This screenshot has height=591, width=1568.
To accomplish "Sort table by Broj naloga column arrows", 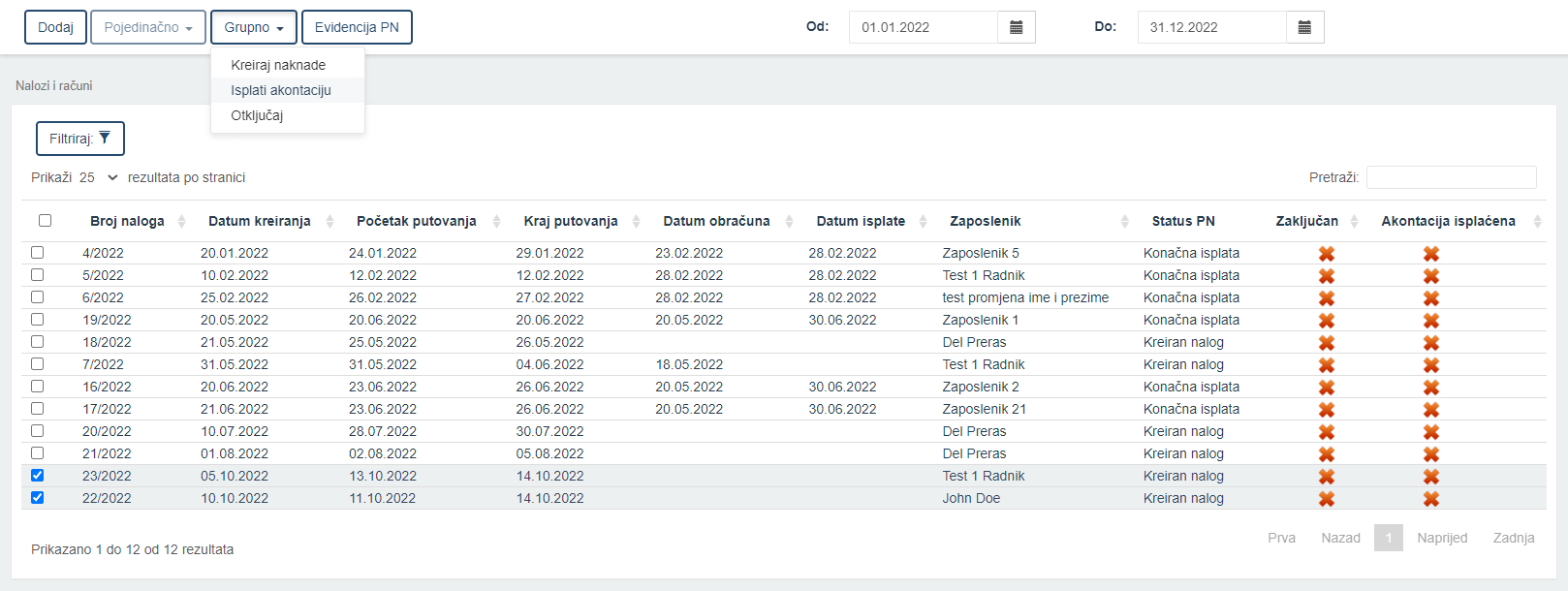I will coord(183,222).
